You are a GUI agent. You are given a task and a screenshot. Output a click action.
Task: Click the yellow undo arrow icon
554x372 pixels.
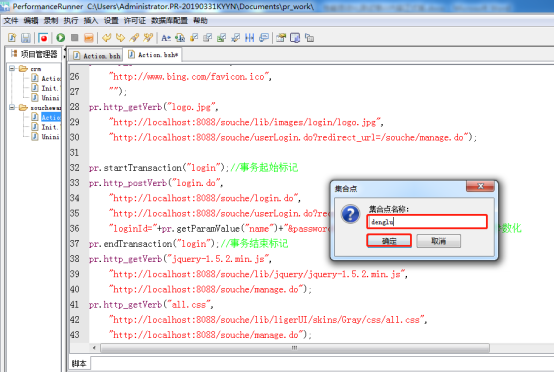pyautogui.click(x=106, y=37)
